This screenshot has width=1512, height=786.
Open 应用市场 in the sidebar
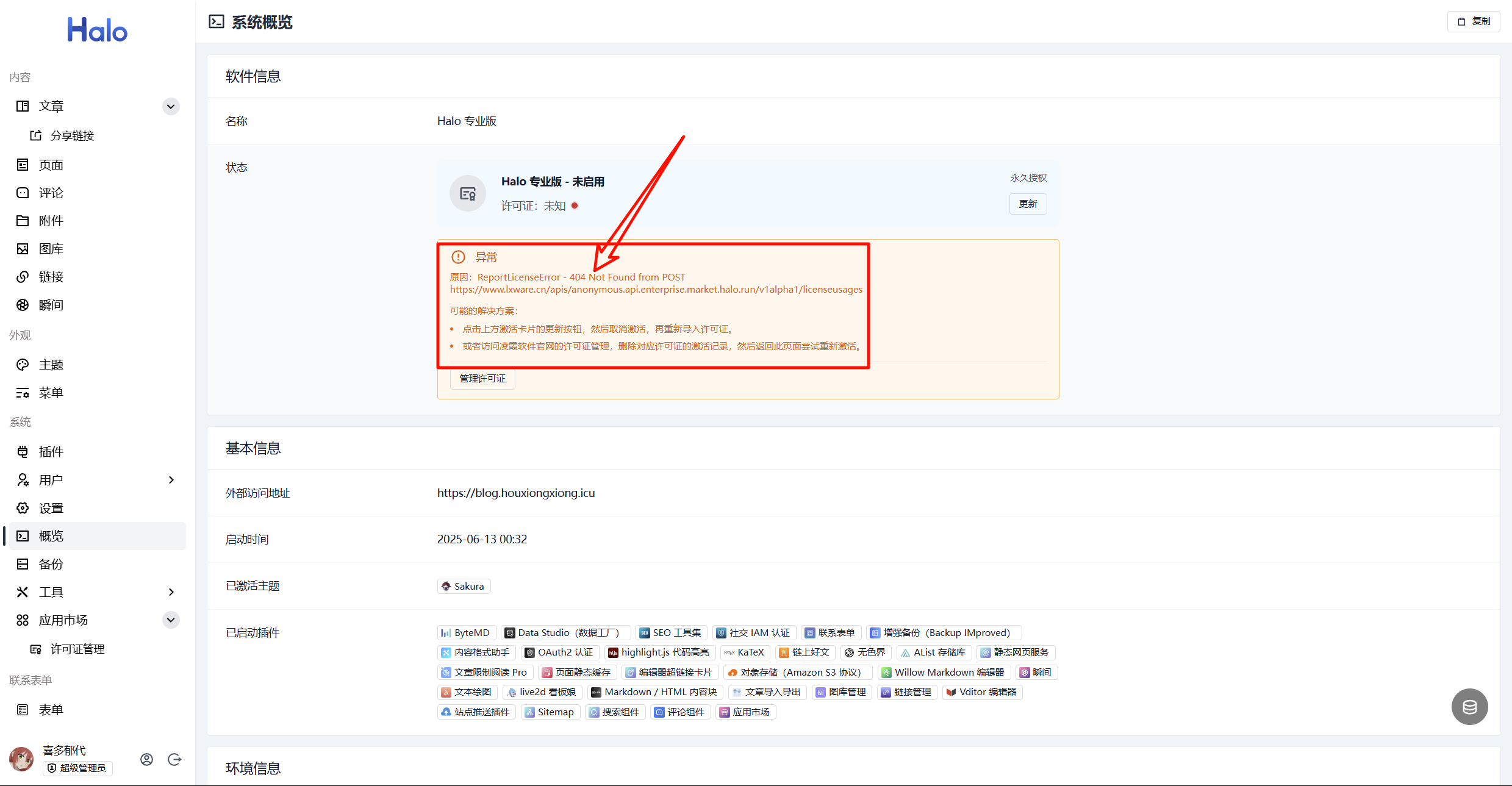pos(63,620)
